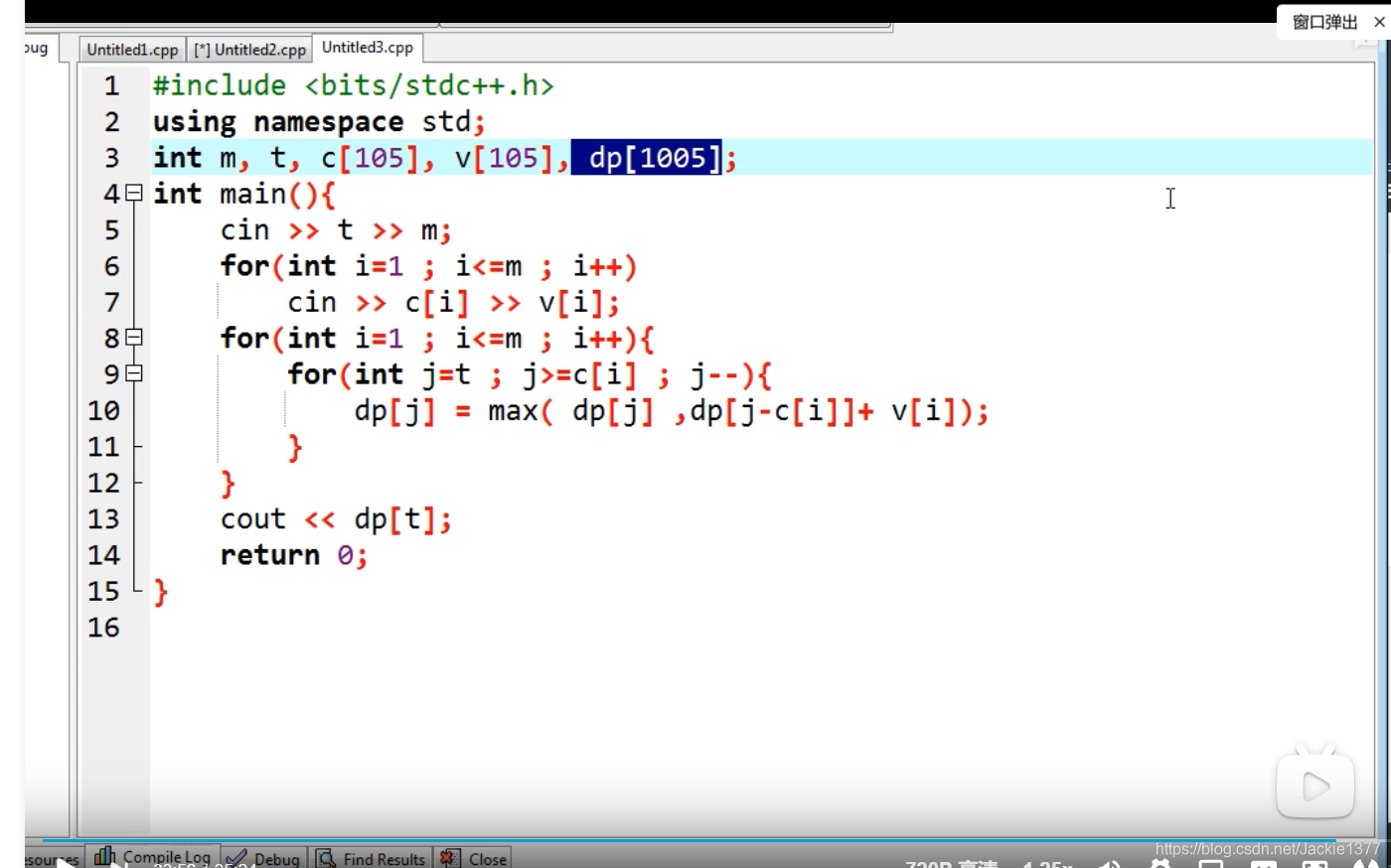This screenshot has height=868, width=1391.
Task: Open the Compile Log bottom tab
Action: pyautogui.click(x=153, y=857)
